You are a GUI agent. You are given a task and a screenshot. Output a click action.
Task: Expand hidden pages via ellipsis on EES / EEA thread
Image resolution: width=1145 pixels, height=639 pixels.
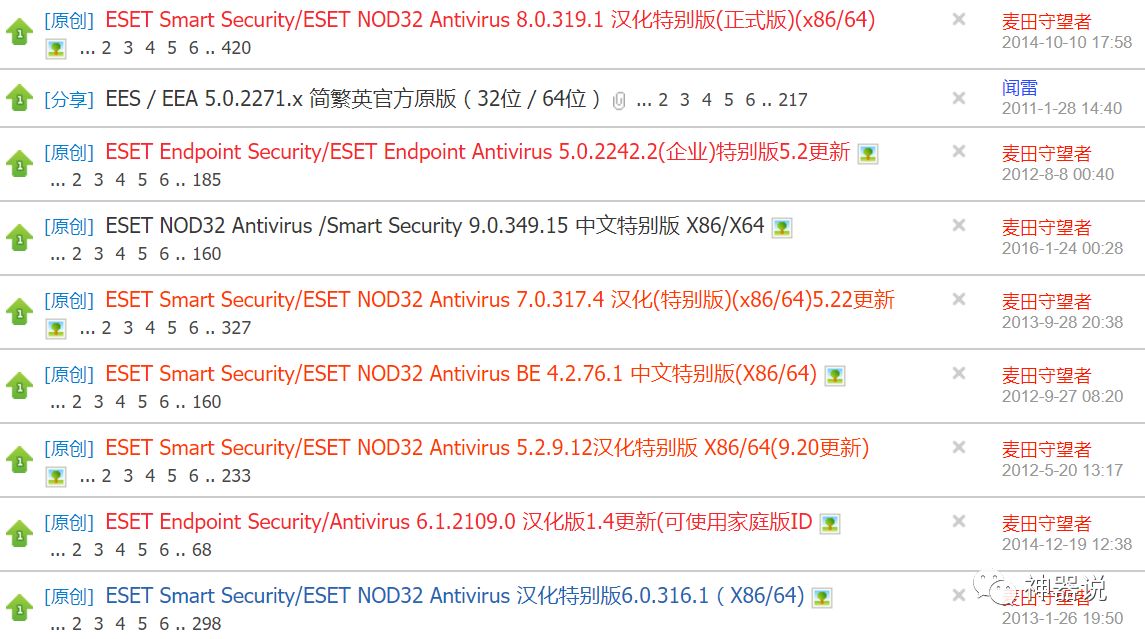641,99
